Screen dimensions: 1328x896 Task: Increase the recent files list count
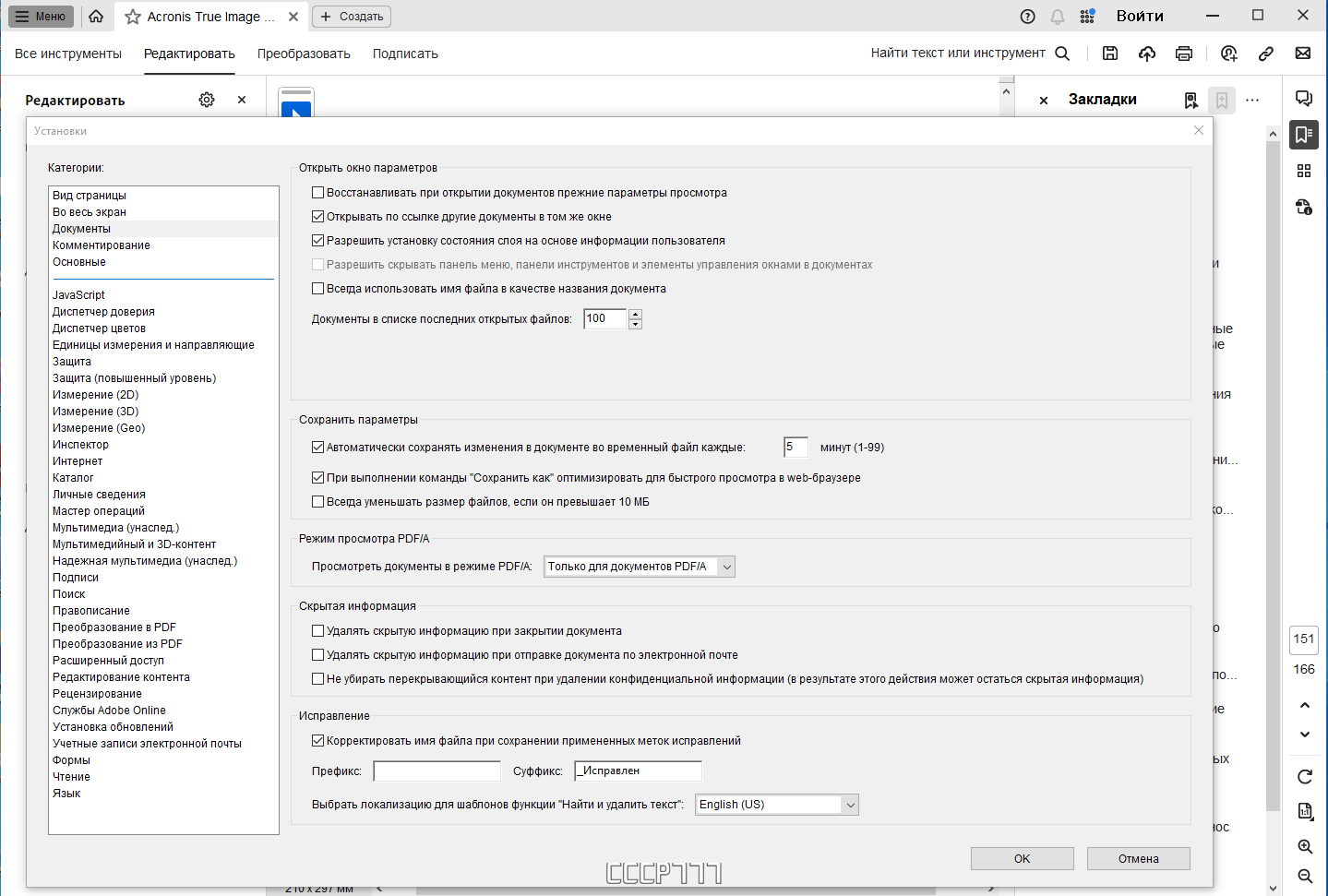635,315
